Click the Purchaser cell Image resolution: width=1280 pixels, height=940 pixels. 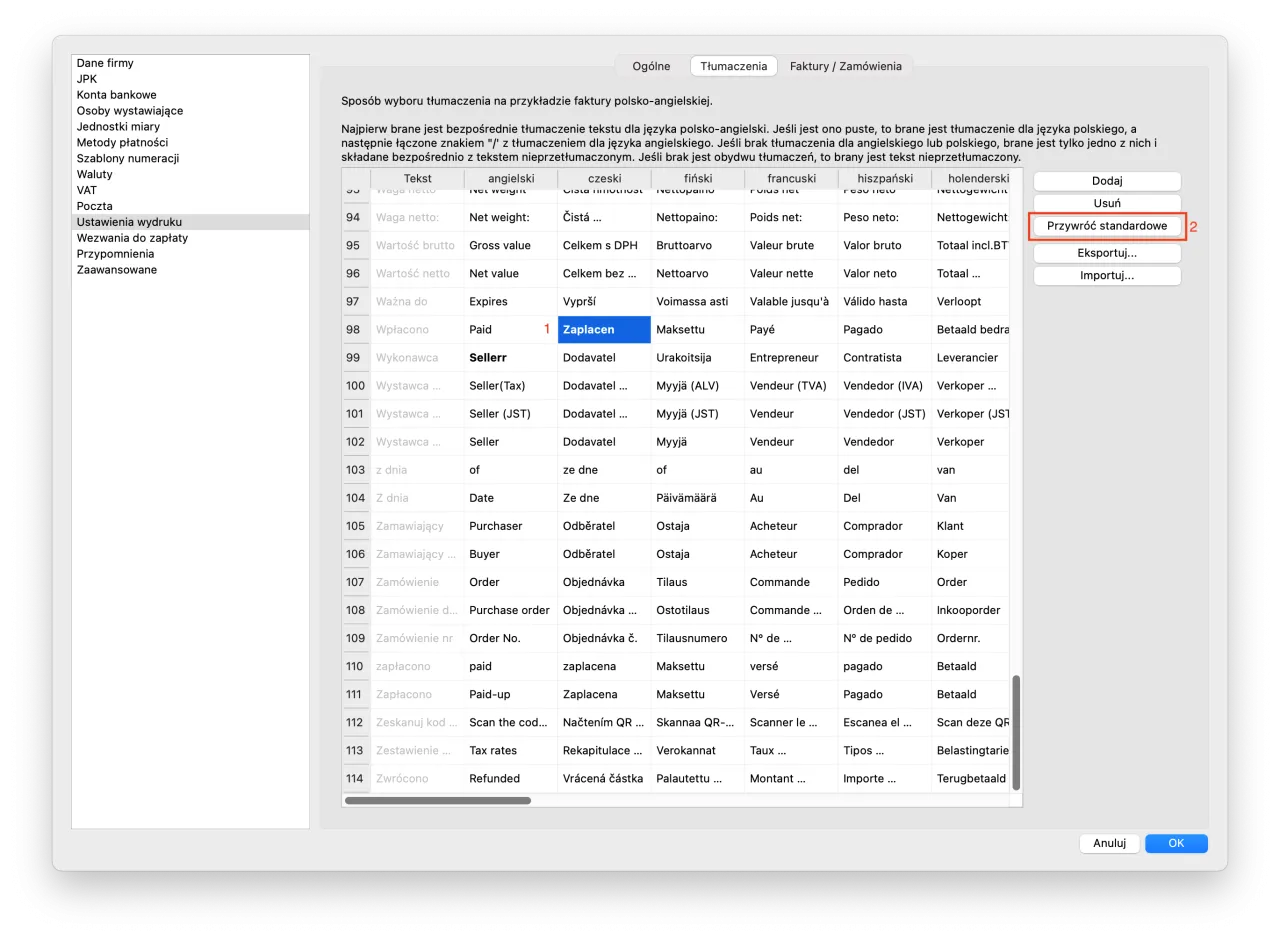511,526
